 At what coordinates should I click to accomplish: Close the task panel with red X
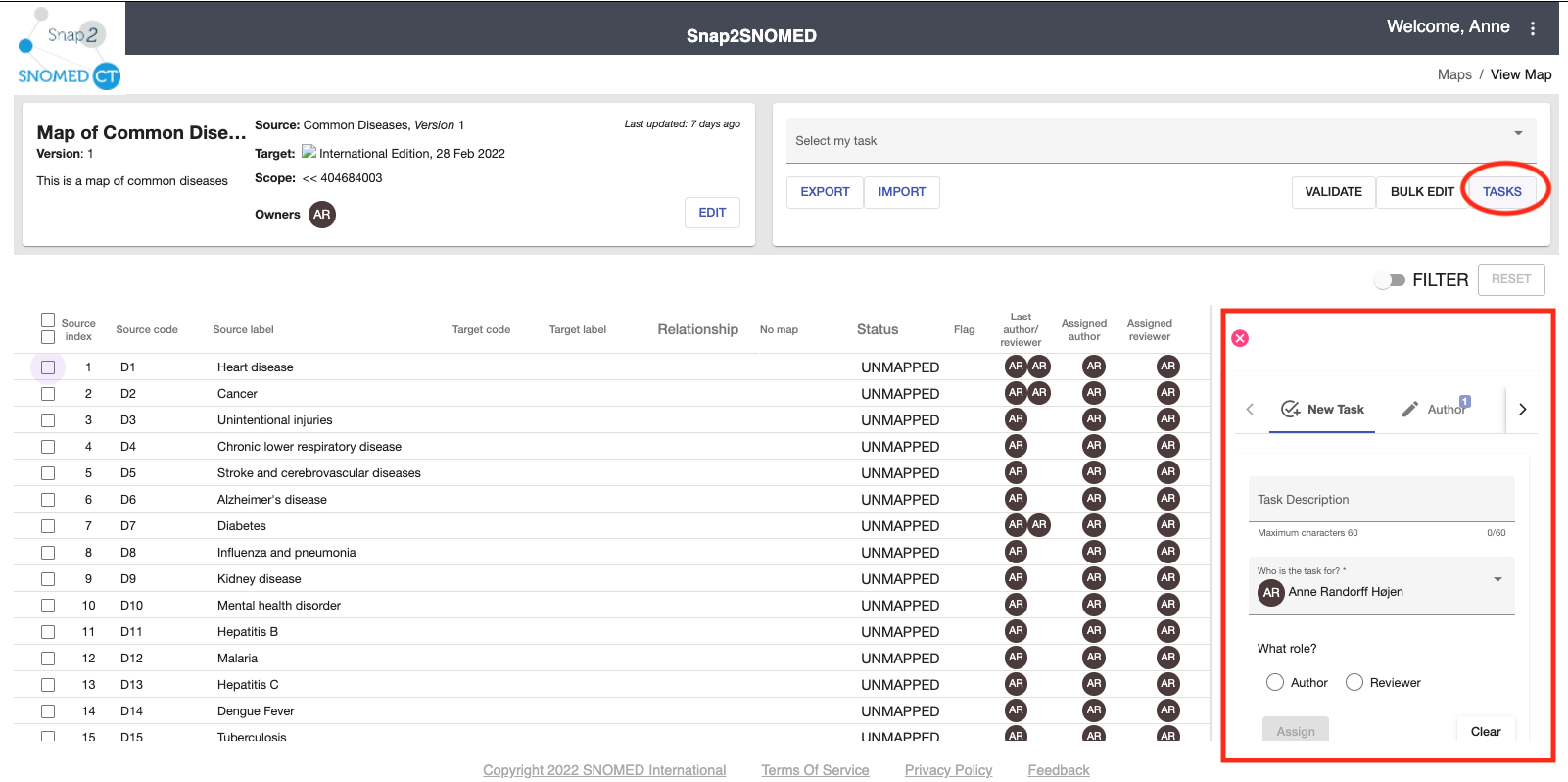[x=1240, y=338]
